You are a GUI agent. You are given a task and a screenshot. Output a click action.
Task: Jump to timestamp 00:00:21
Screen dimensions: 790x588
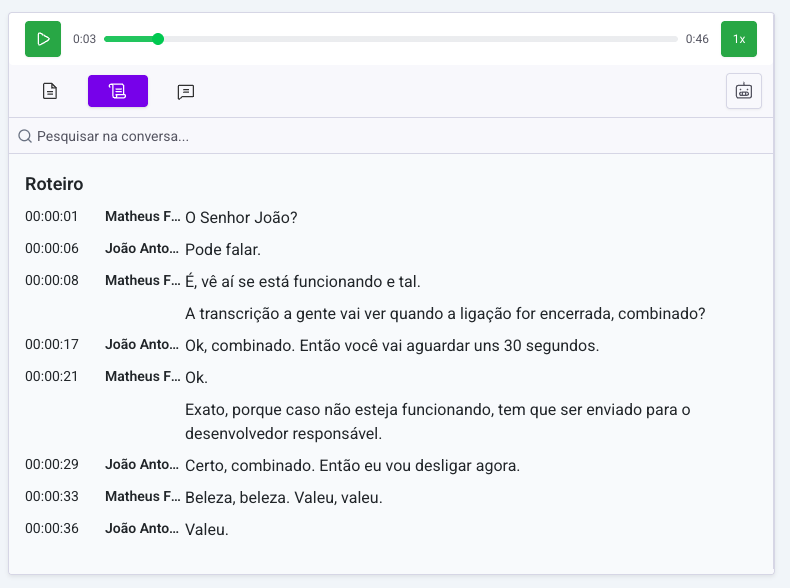coord(52,377)
